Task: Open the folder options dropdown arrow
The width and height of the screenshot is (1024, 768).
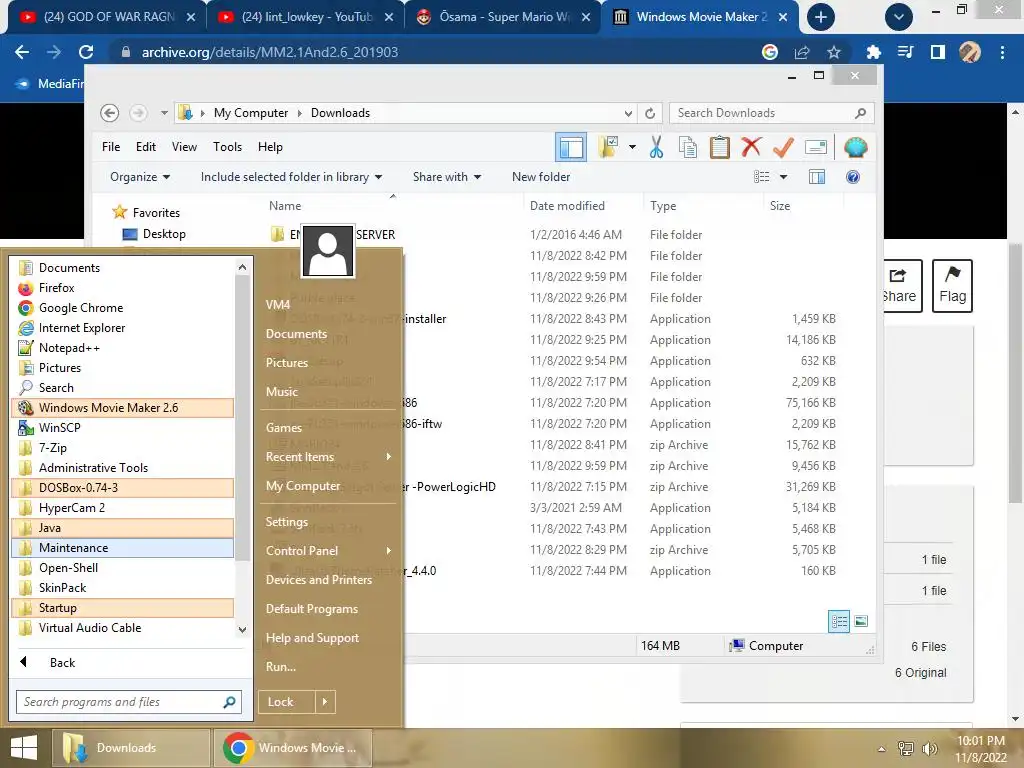Action: [632, 147]
